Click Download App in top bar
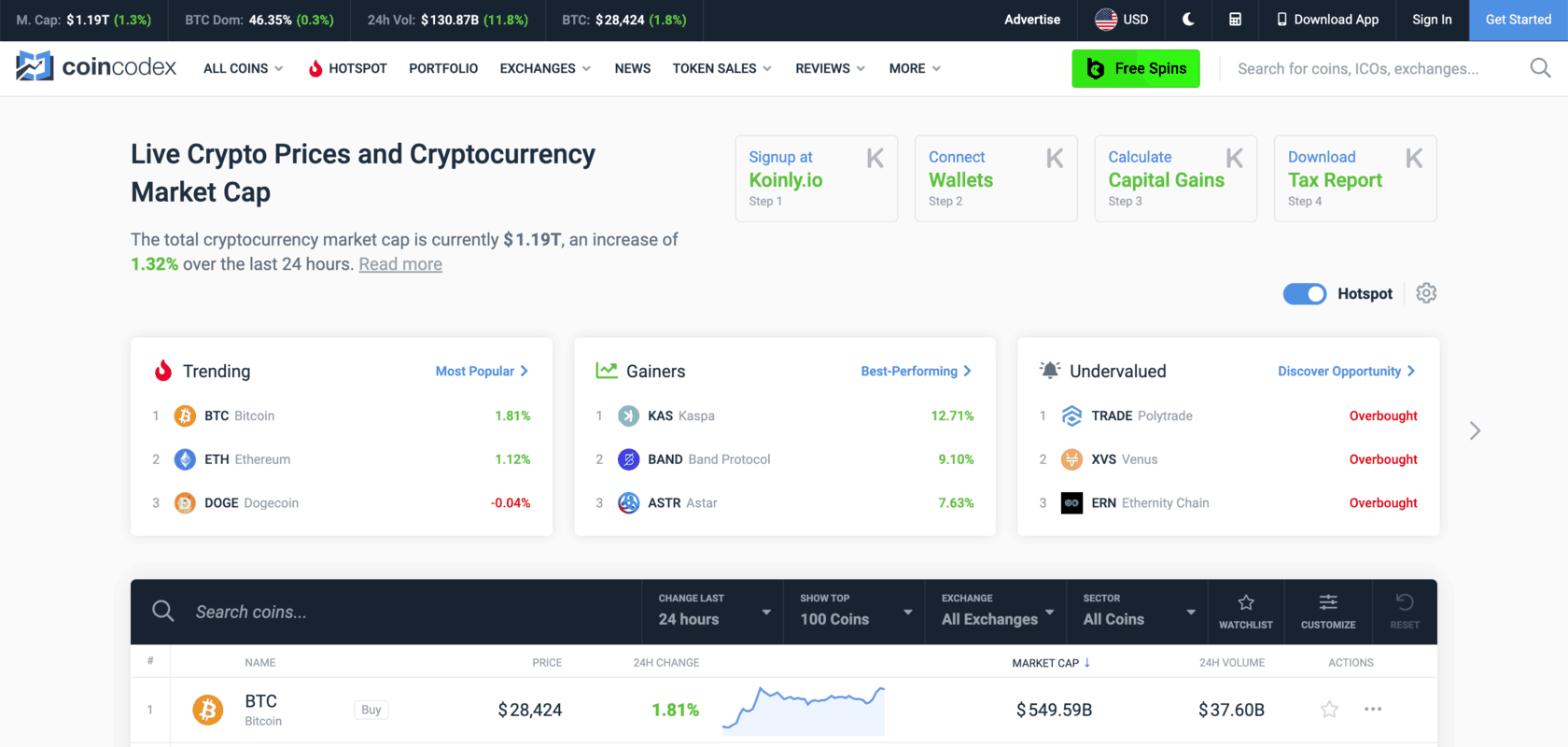 click(1327, 20)
